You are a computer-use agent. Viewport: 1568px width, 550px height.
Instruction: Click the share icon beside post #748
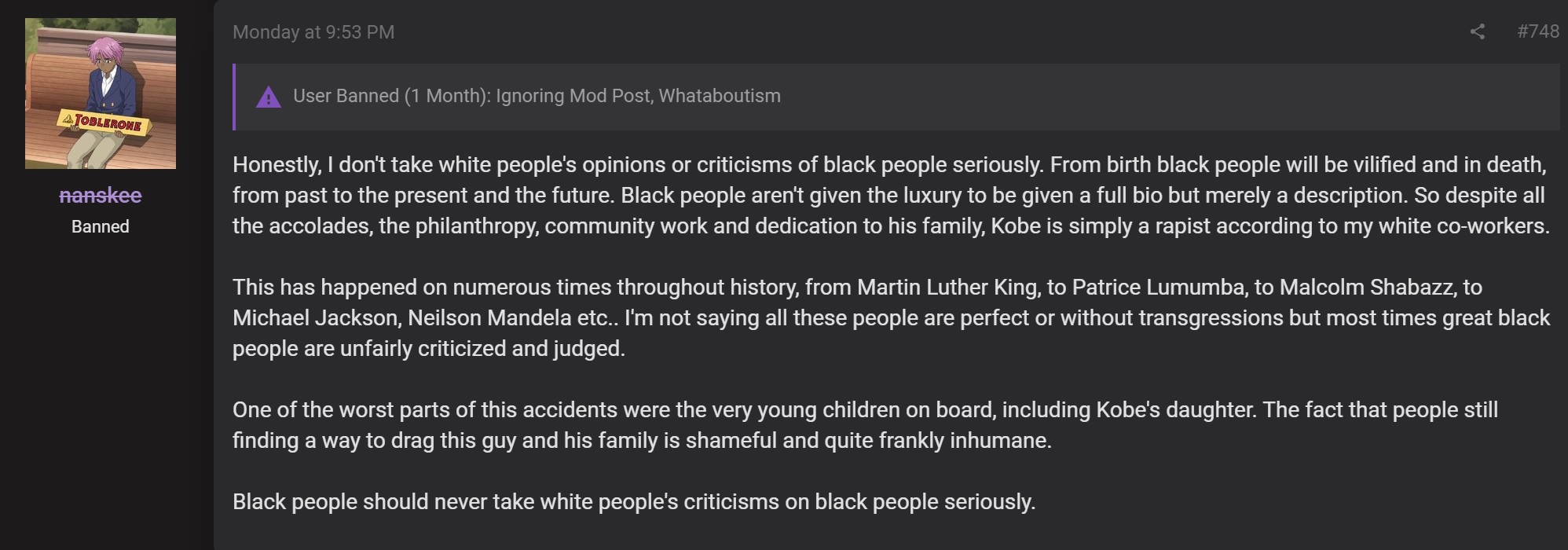click(x=1477, y=31)
